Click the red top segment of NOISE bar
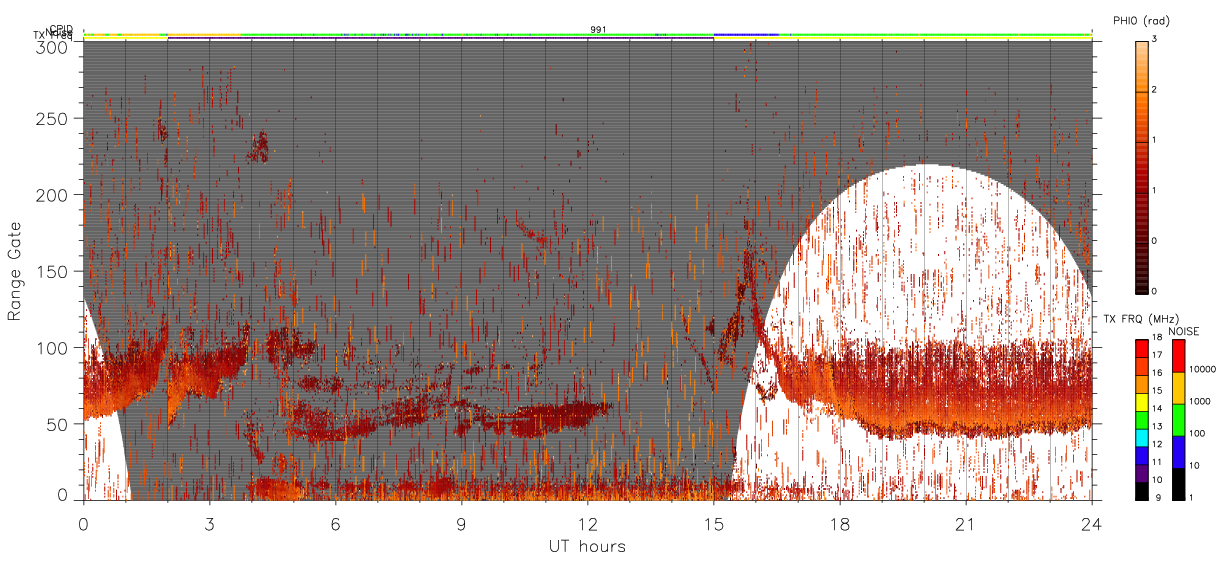This screenshot has height=567, width=1228. 1178,356
